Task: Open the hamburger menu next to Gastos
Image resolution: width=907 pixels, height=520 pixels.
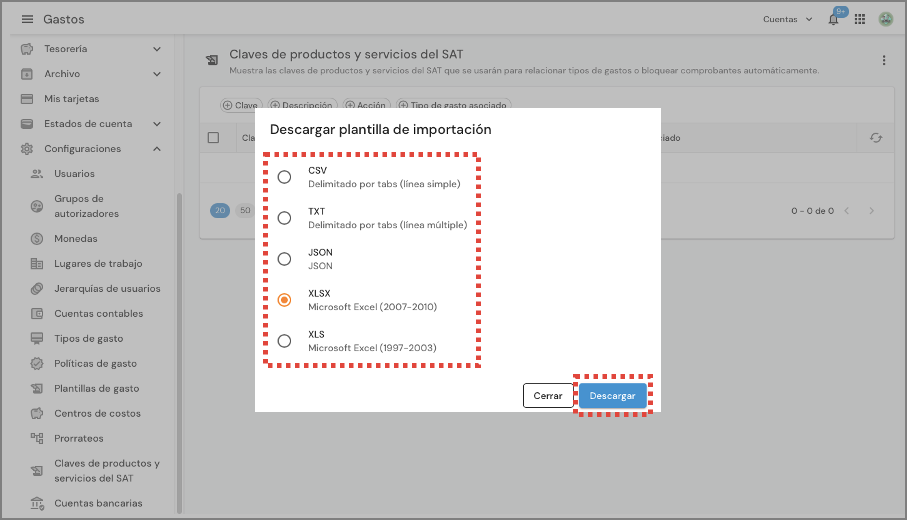Action: [27, 19]
